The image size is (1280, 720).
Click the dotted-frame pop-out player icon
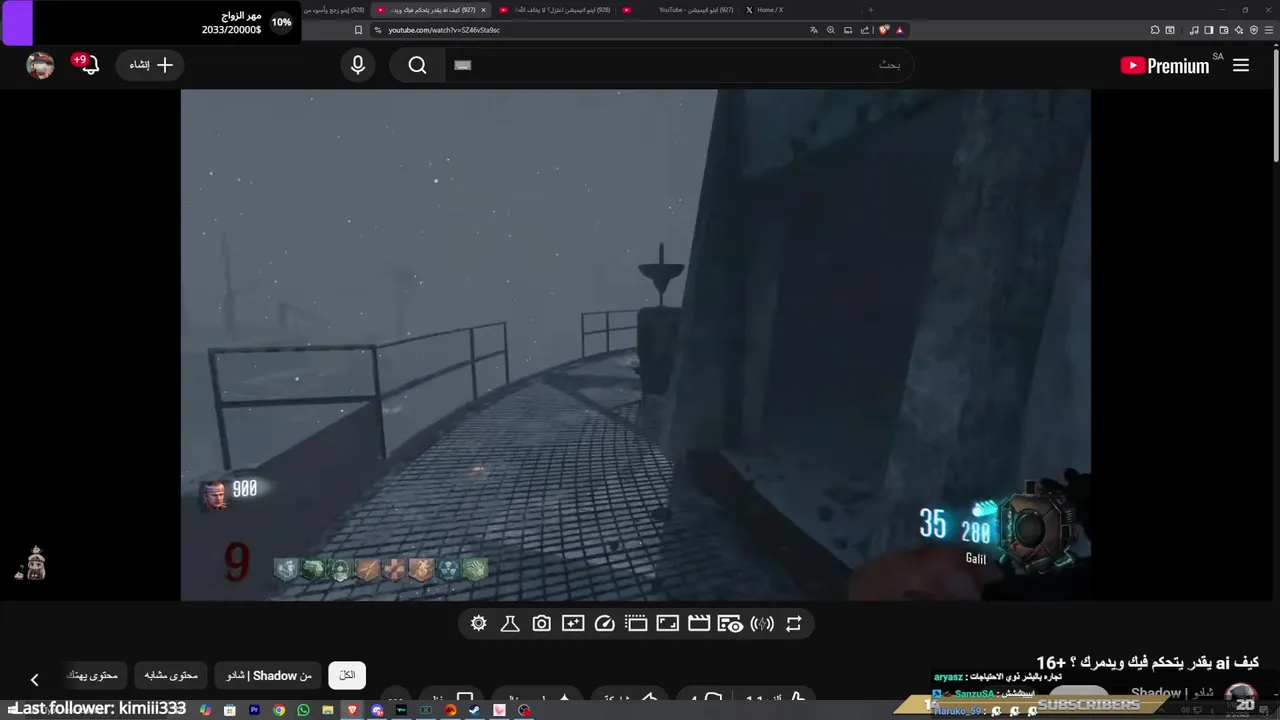coord(636,624)
